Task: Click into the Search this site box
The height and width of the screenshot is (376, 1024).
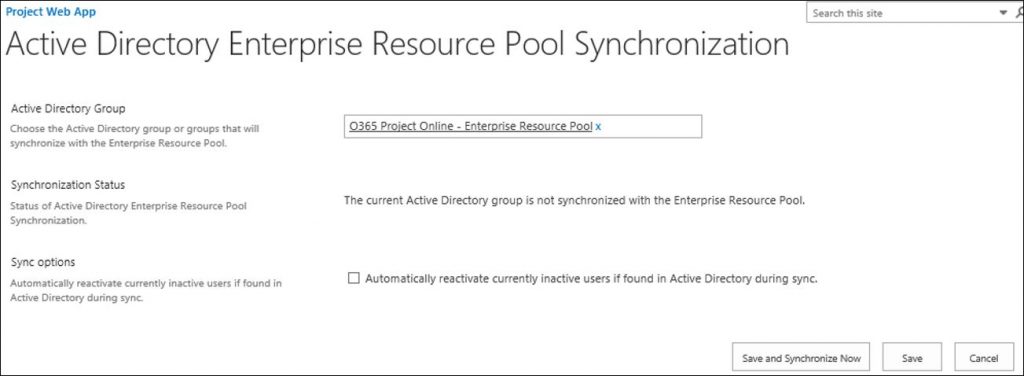Action: pos(903,13)
